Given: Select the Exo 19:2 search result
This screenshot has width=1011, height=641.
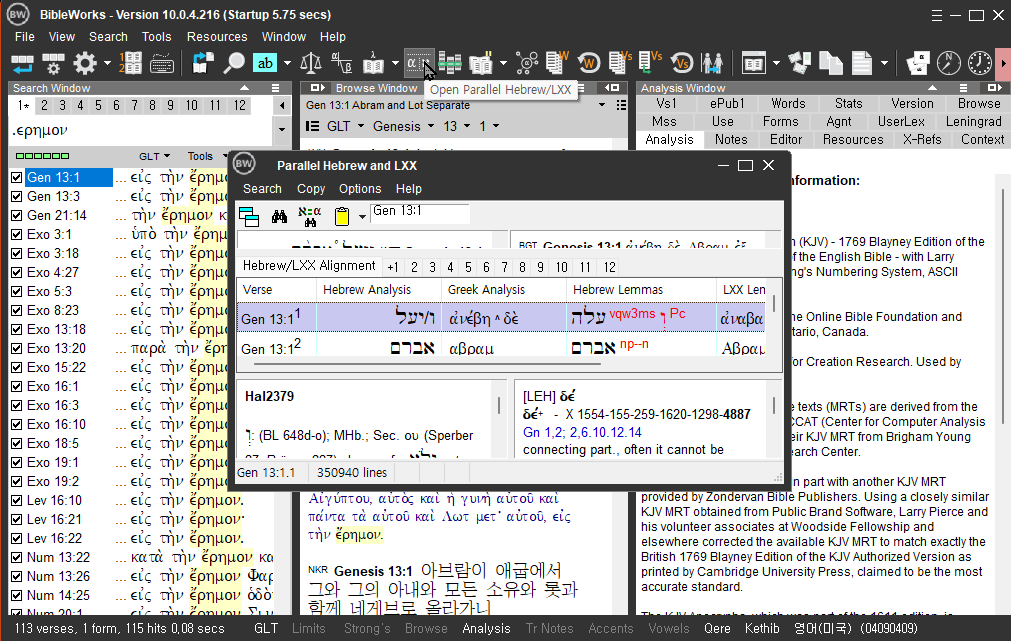Looking at the screenshot, I should [x=53, y=482].
